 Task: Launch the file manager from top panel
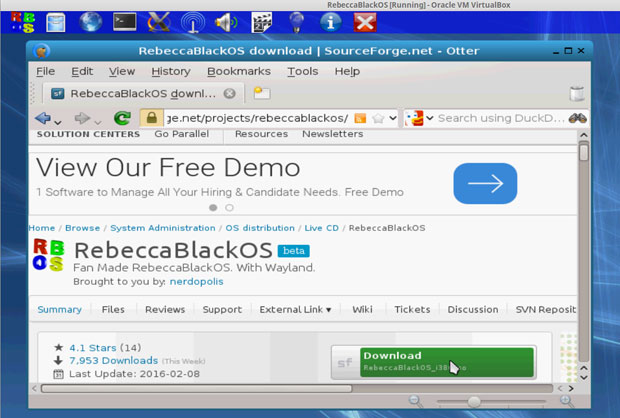pyautogui.click(x=55, y=22)
